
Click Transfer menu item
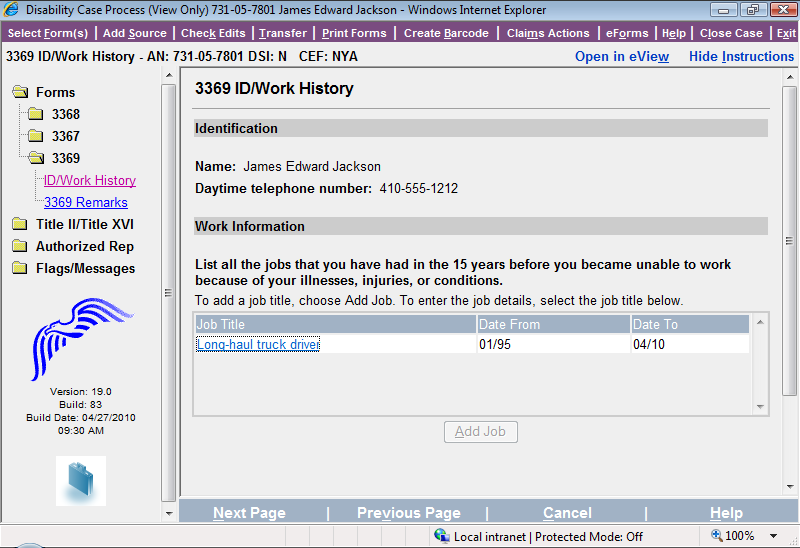283,33
